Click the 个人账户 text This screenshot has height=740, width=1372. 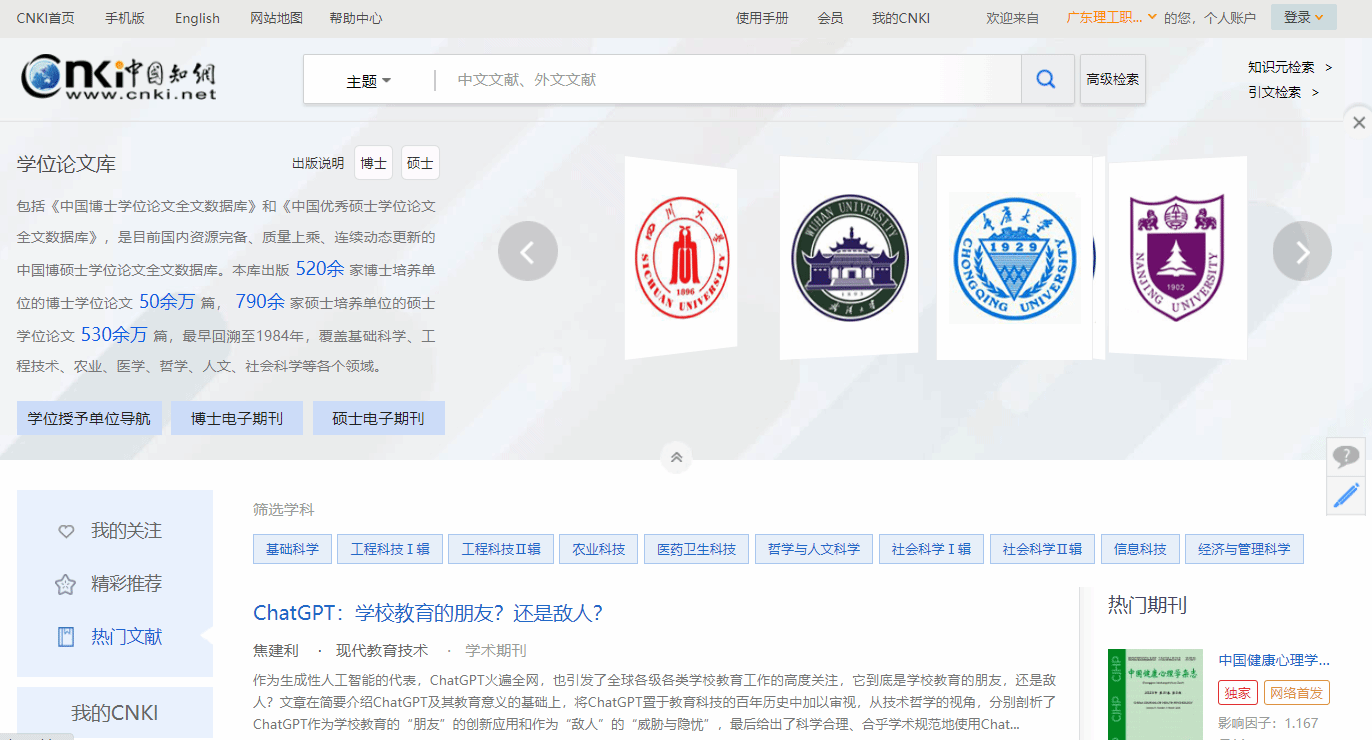(x=1230, y=18)
